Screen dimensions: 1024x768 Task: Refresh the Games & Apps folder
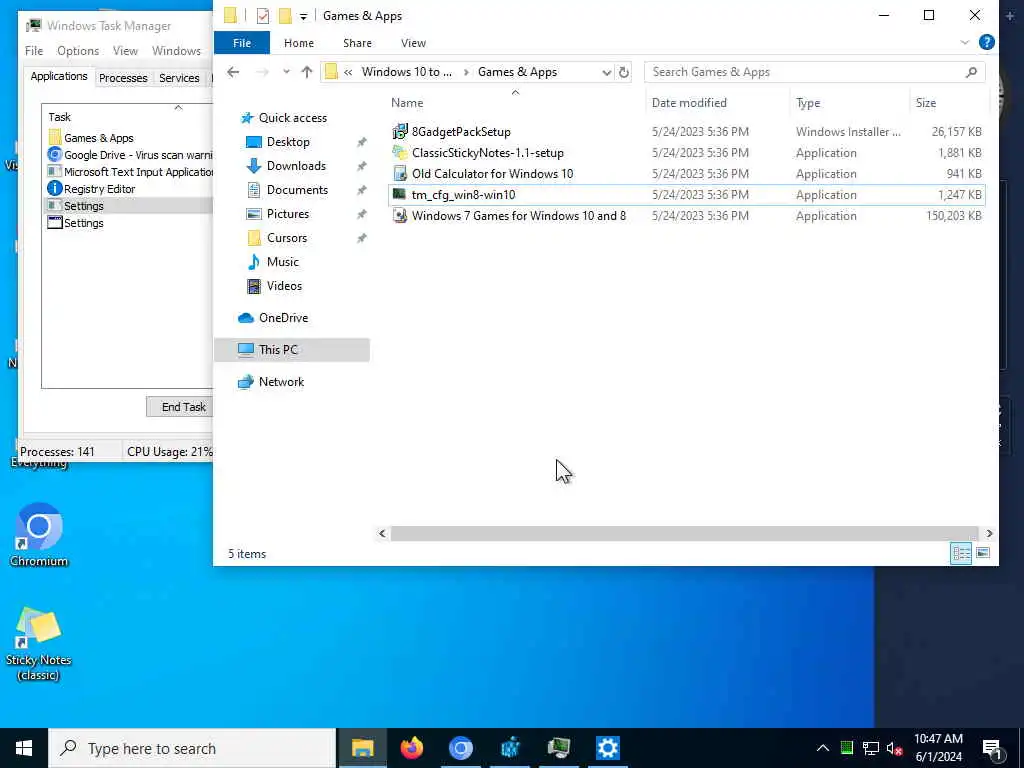click(624, 72)
